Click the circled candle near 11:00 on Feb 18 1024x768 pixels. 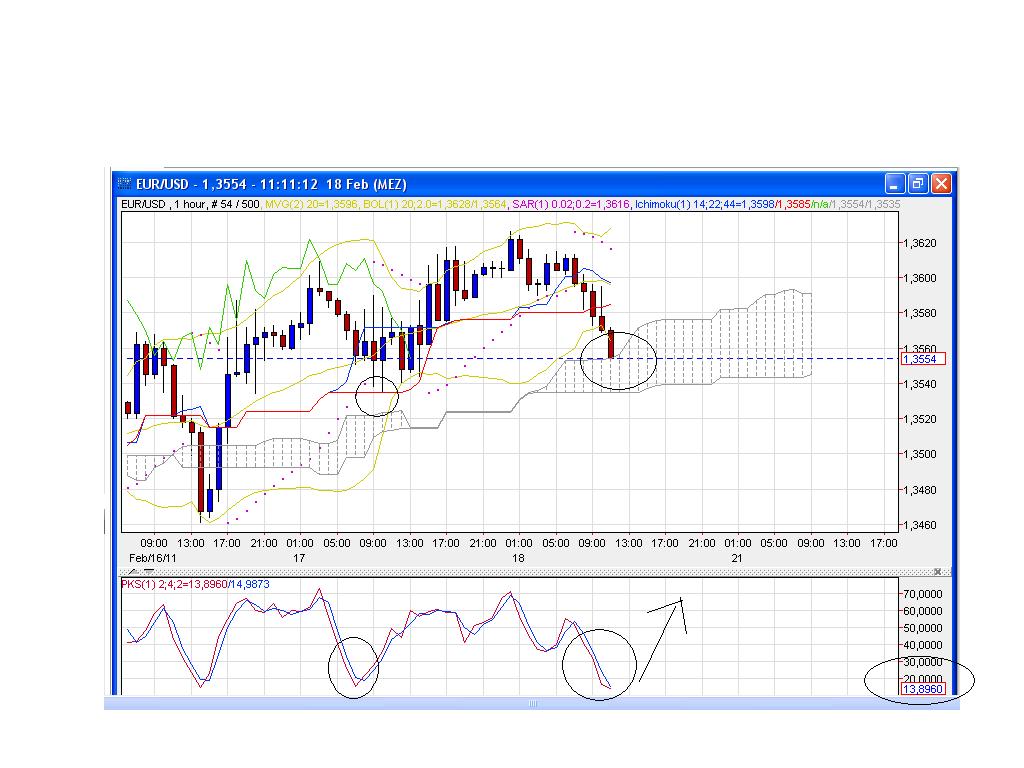click(613, 345)
